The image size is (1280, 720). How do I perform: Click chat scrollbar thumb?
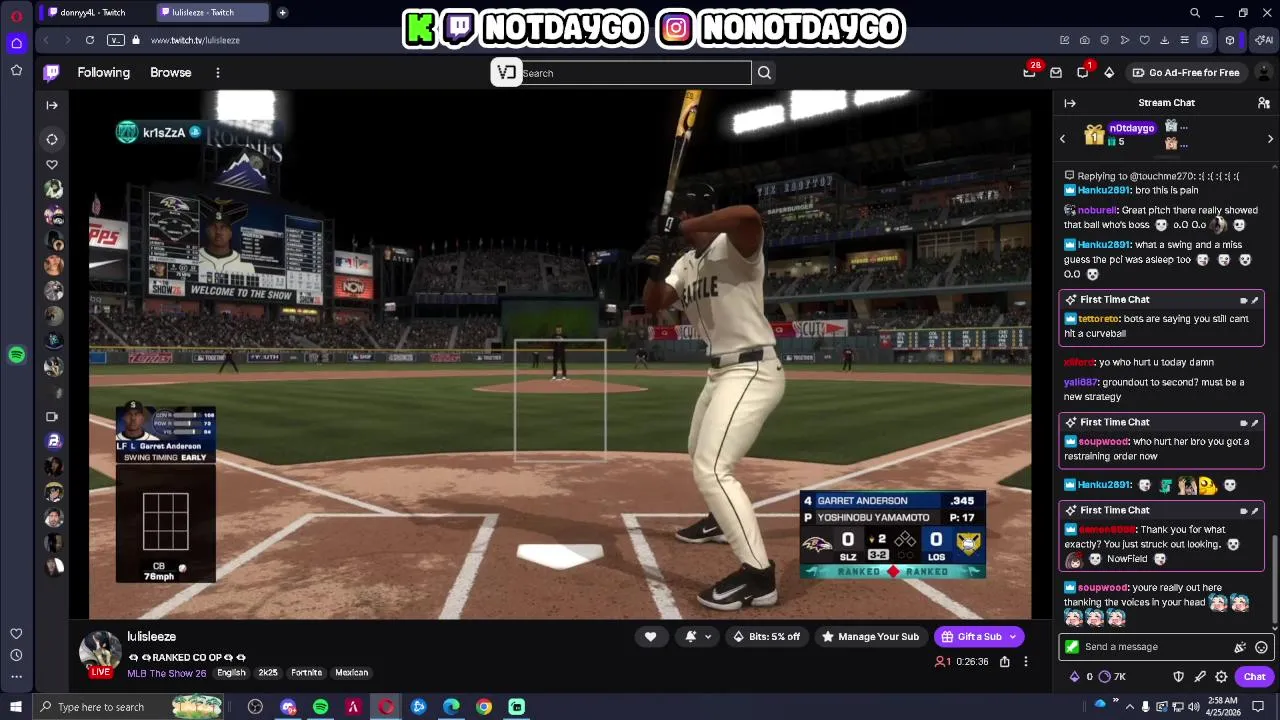click(1274, 580)
